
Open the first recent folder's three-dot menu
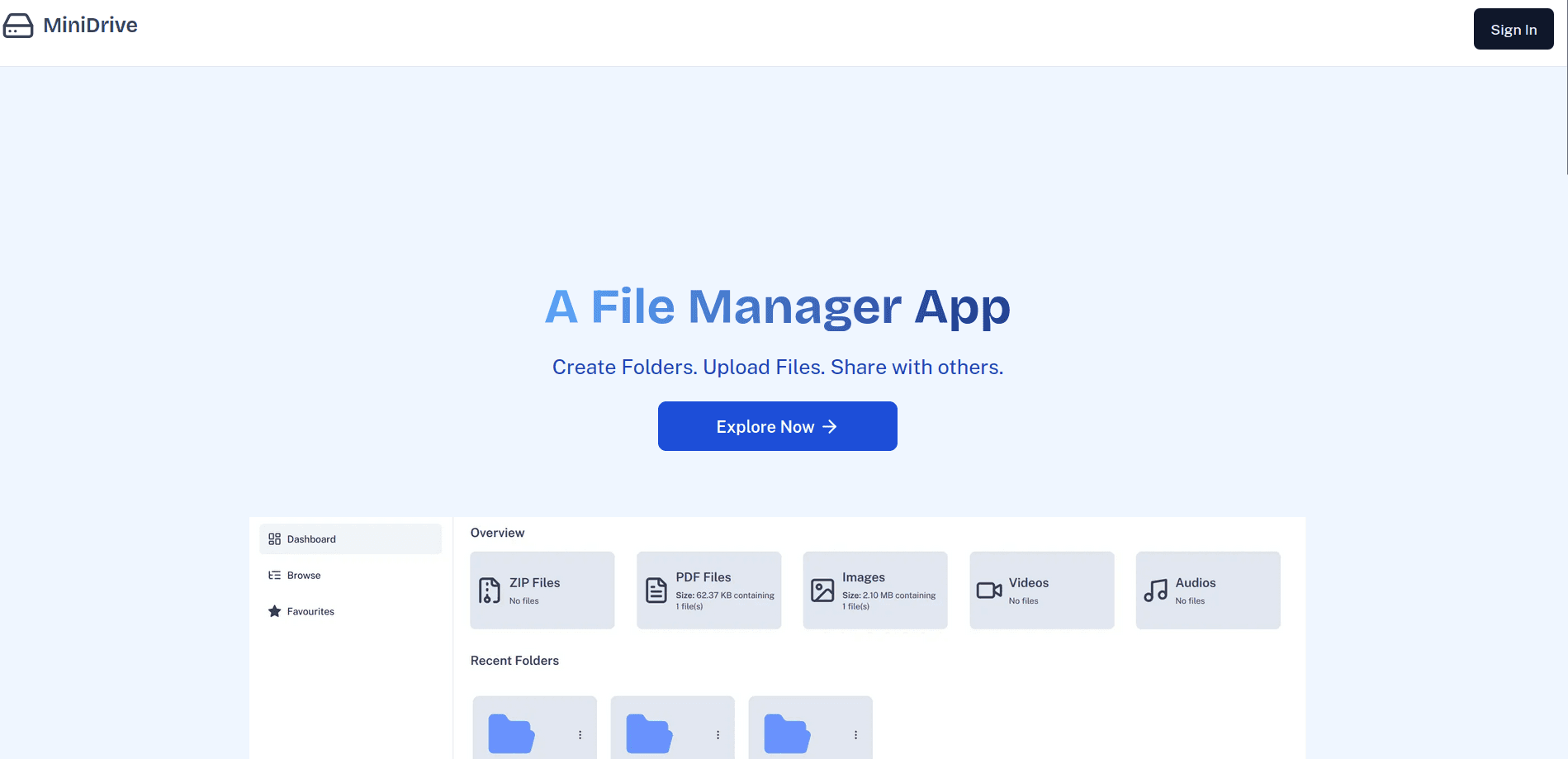click(580, 735)
